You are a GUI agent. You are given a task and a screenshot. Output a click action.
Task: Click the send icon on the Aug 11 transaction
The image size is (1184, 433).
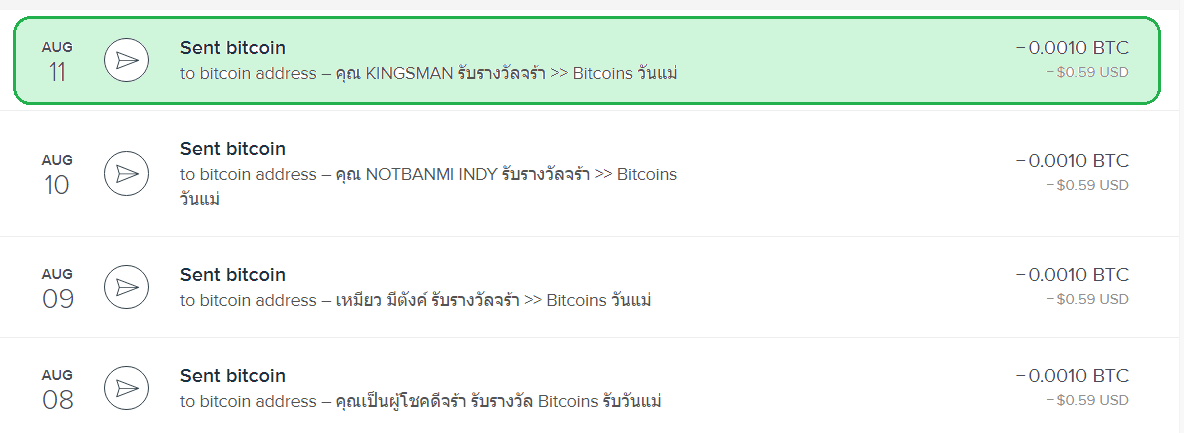tap(126, 60)
